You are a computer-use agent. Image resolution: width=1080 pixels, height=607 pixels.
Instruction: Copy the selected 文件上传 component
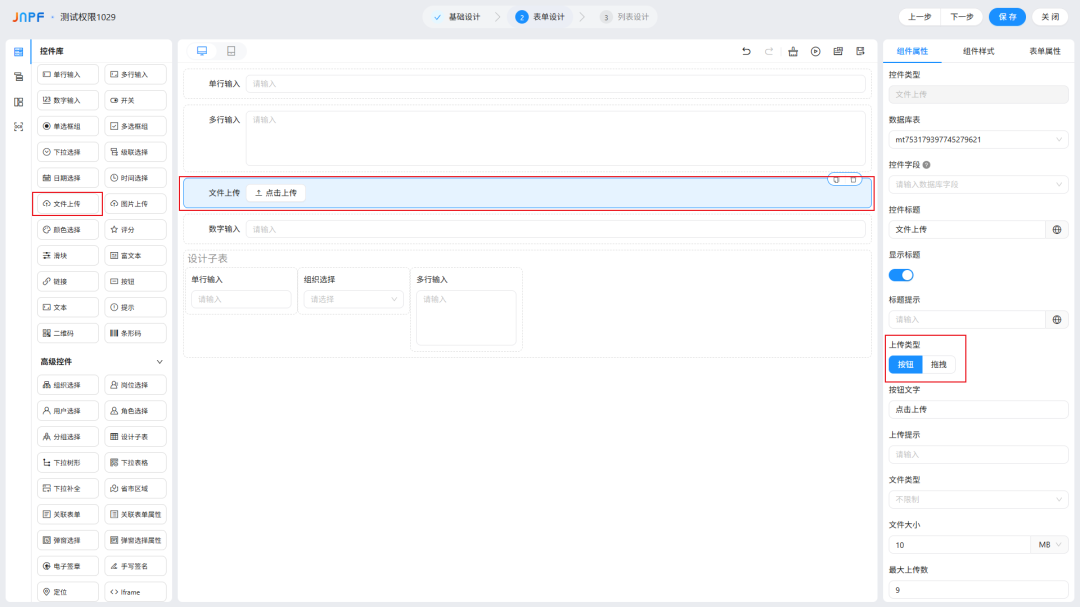[x=836, y=179]
